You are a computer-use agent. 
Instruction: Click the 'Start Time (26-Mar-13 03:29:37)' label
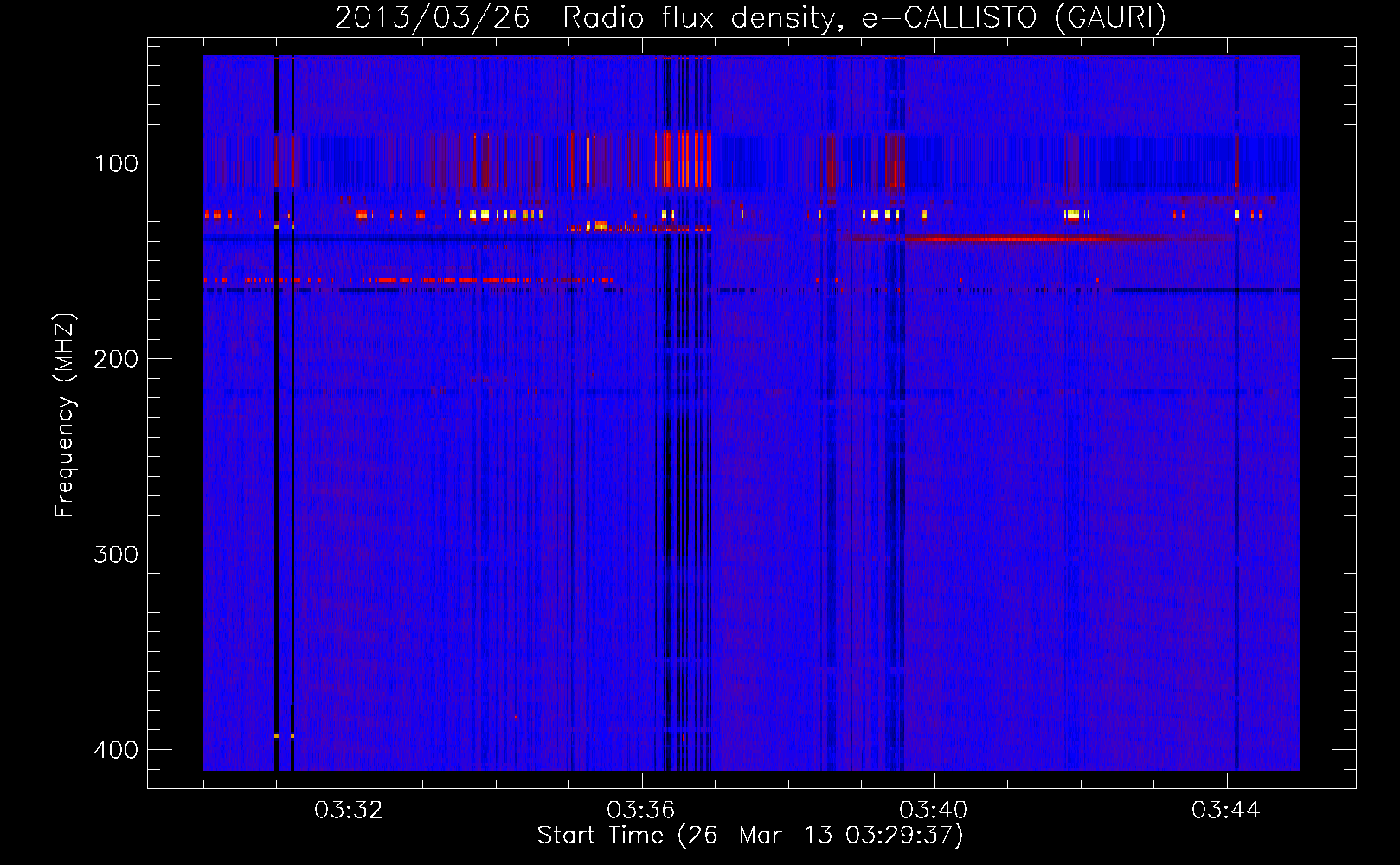point(750,836)
